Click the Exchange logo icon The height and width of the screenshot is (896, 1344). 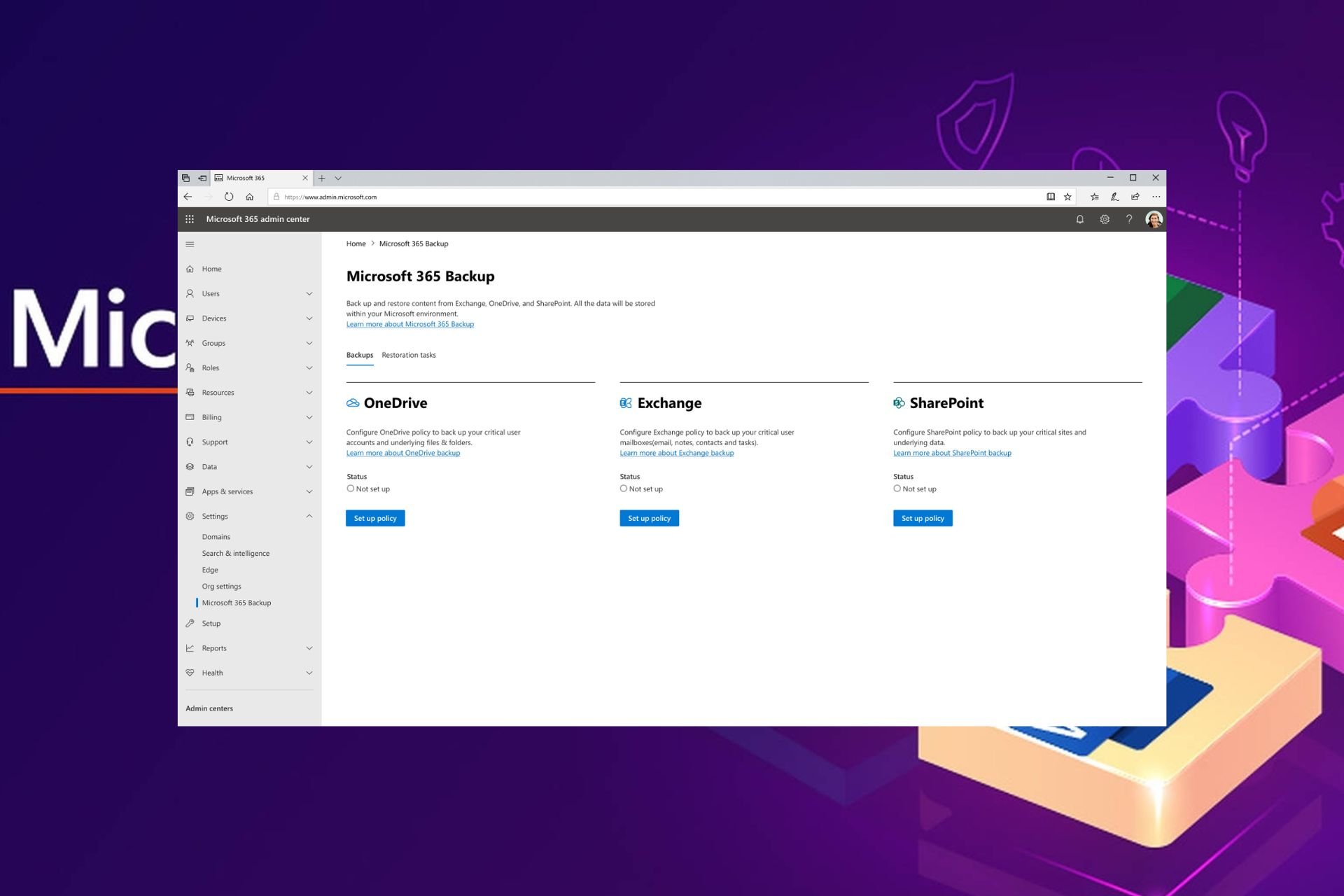(626, 403)
